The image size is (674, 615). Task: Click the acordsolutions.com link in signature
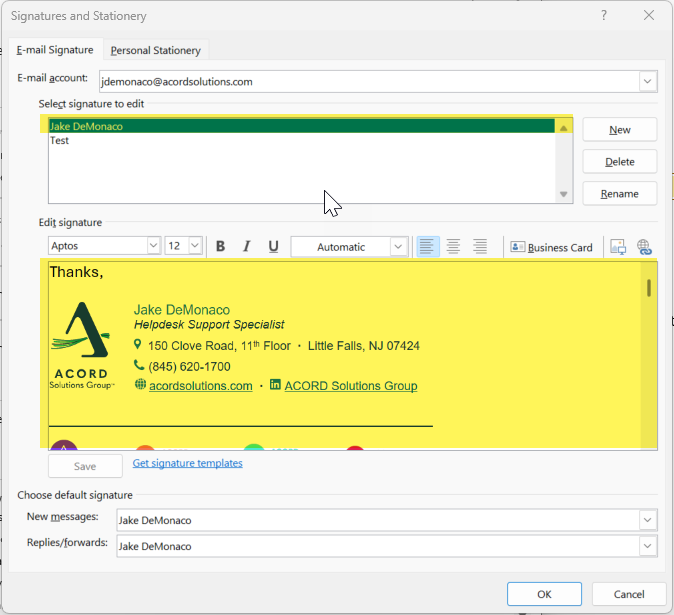pos(200,386)
